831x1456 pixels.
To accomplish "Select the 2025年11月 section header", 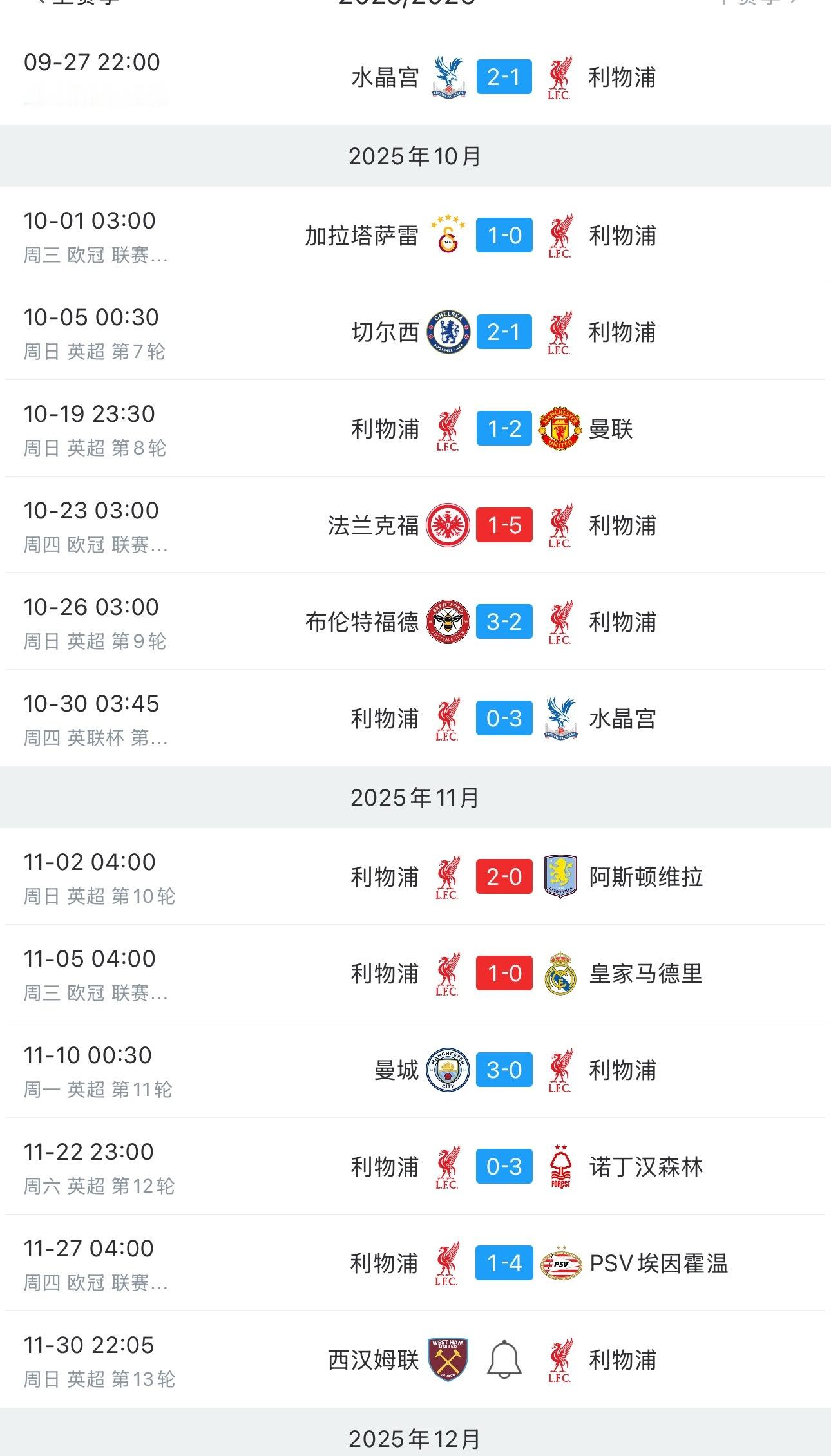I will pos(415,797).
